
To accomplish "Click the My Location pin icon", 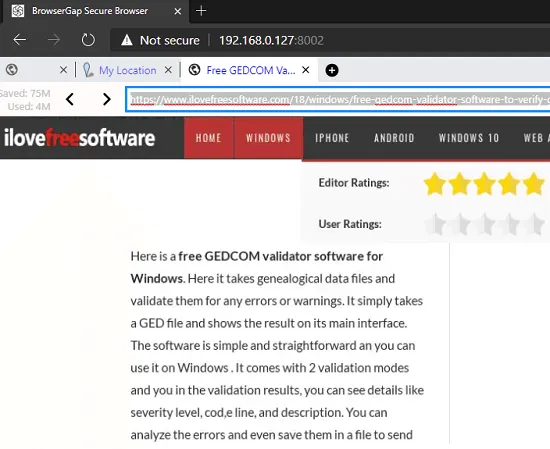I will tap(88, 70).
